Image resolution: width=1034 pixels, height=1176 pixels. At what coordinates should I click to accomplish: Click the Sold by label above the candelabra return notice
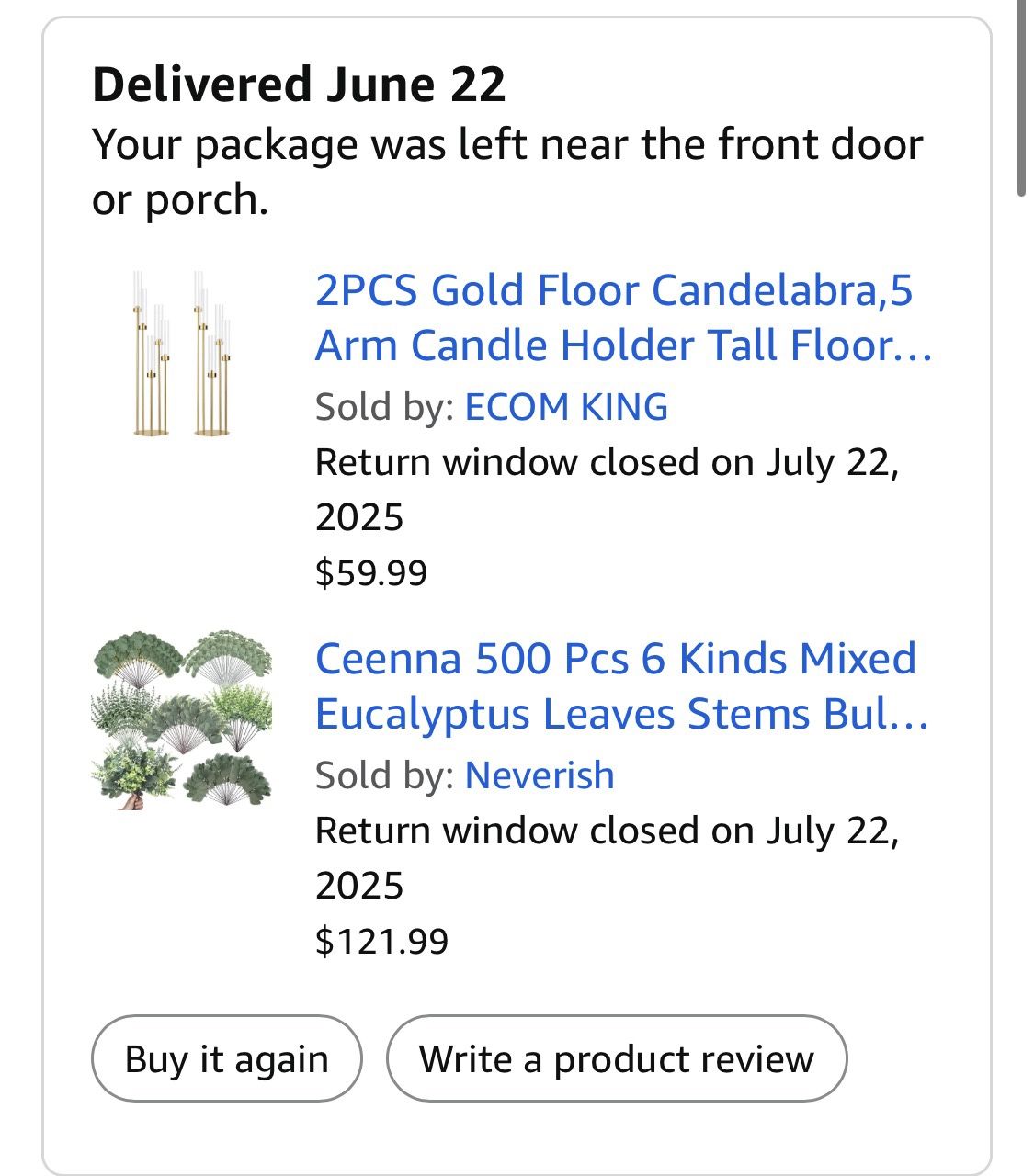pyautogui.click(x=384, y=407)
